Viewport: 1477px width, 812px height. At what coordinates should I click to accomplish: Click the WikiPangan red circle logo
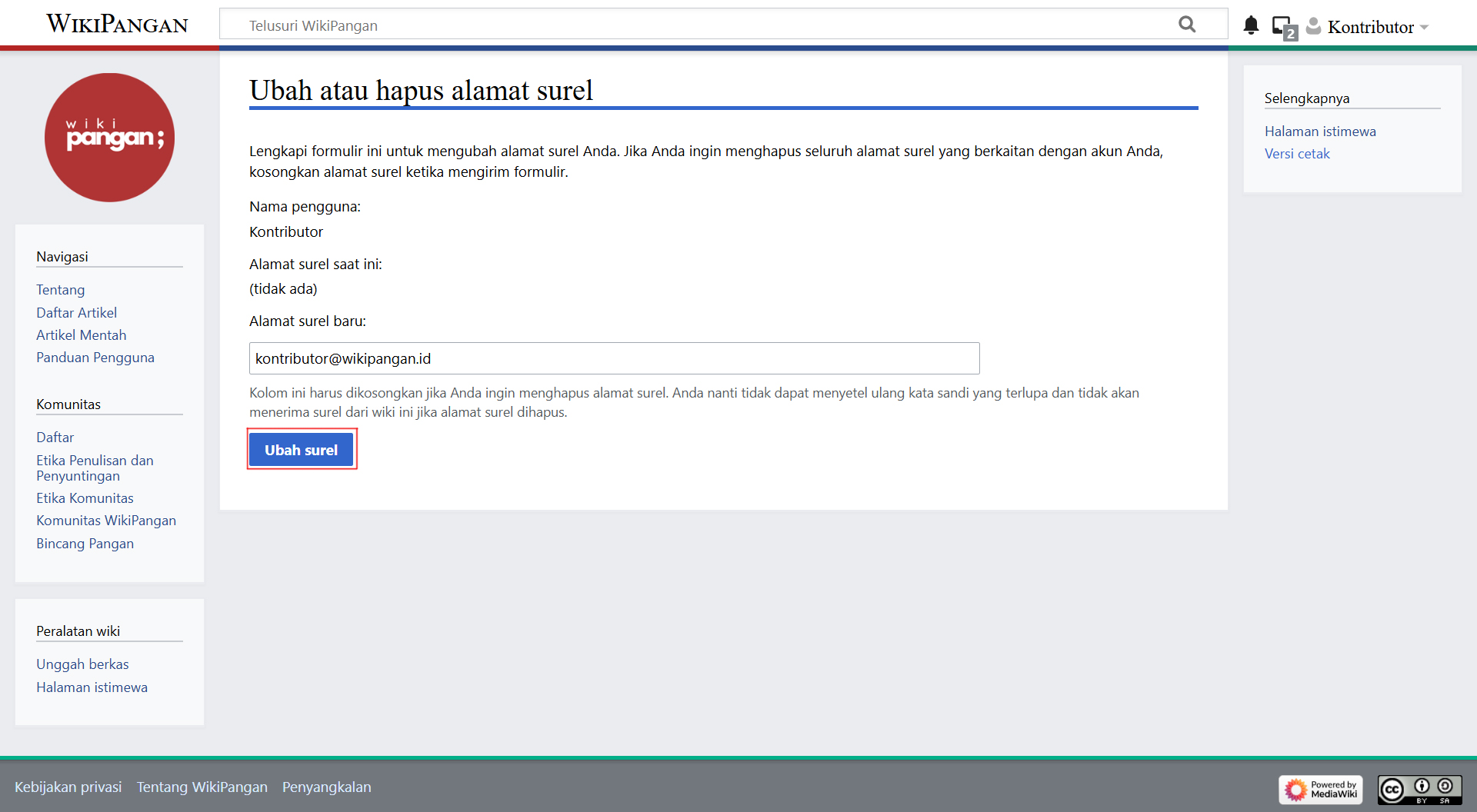(109, 138)
